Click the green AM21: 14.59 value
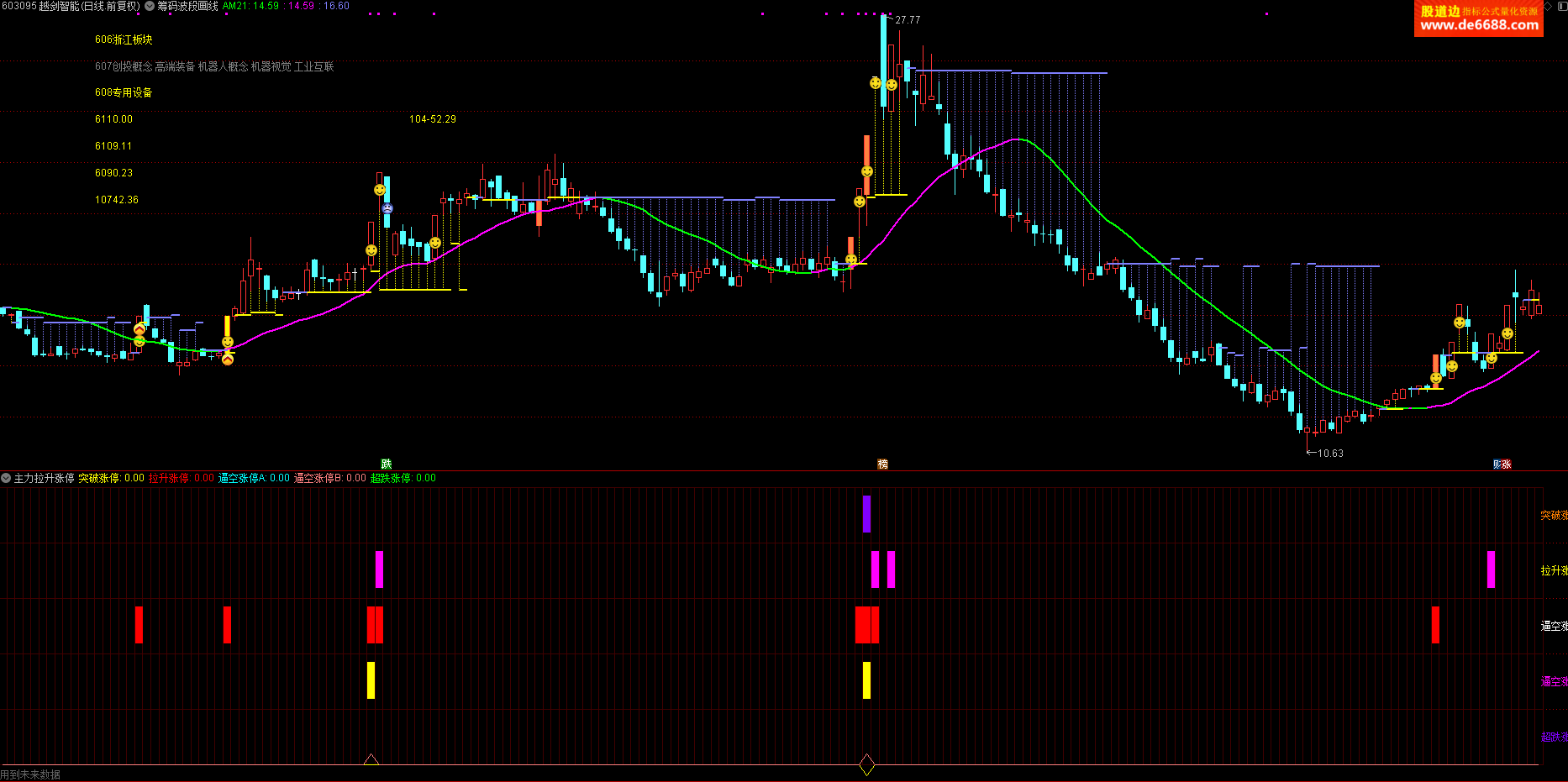1568x782 pixels. 250,6
